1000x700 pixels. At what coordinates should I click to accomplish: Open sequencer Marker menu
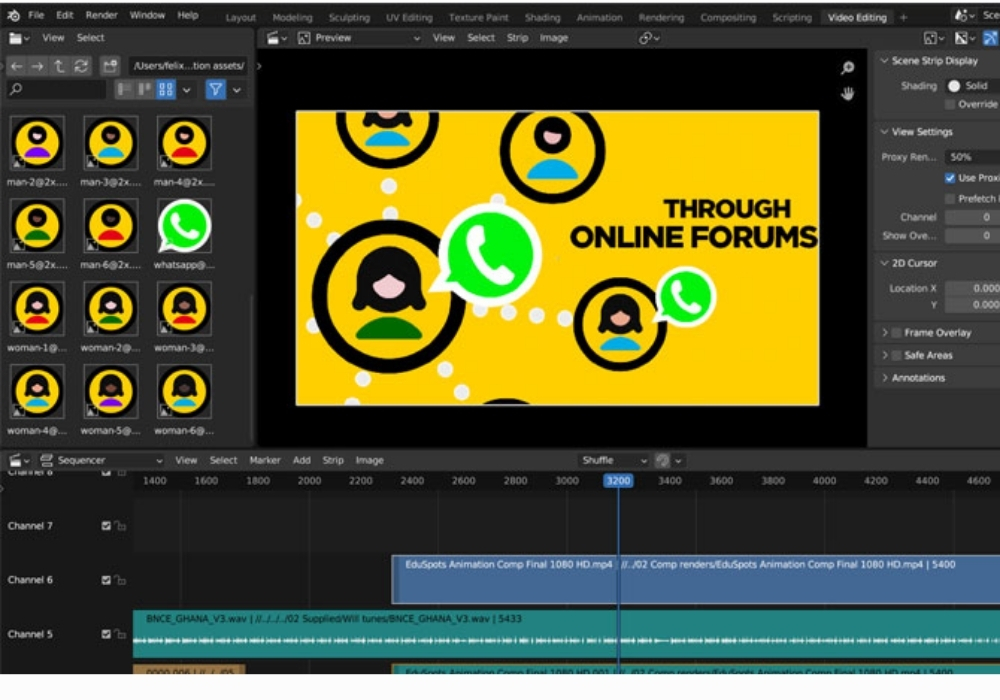point(265,460)
